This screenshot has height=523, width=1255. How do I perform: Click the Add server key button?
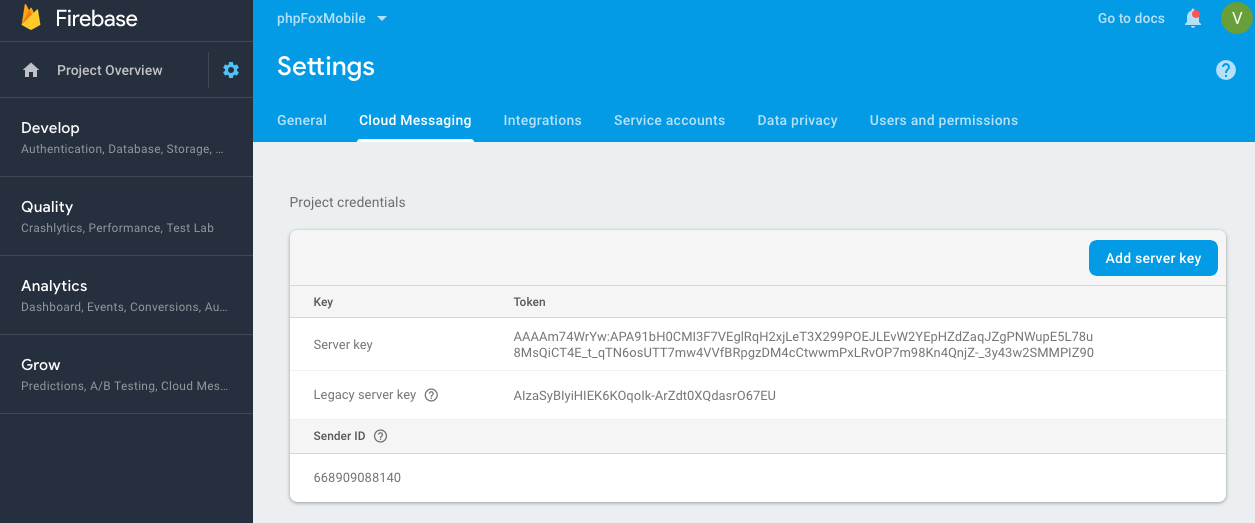coord(1152,258)
